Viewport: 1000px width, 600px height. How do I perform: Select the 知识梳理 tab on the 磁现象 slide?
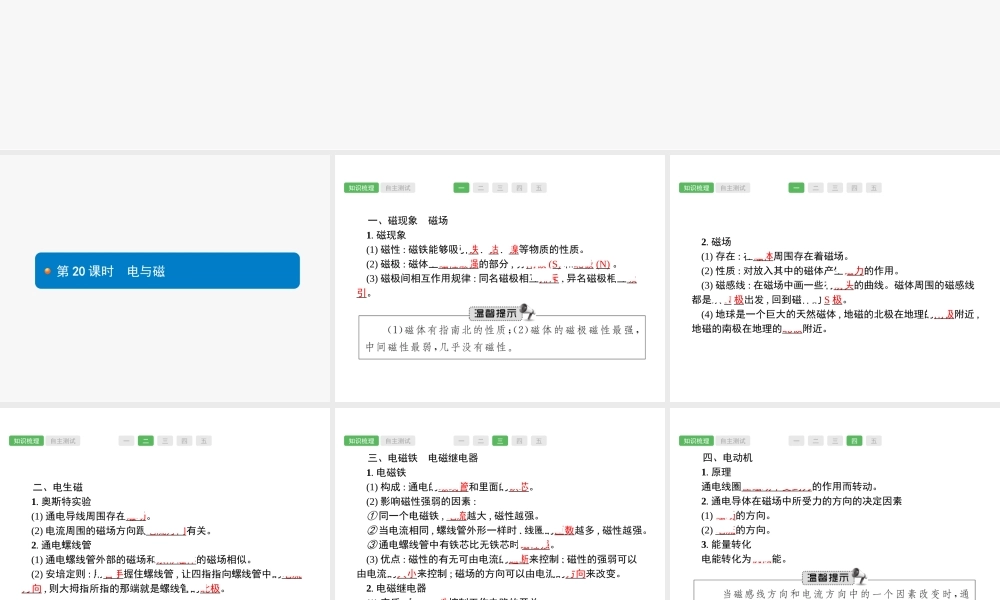[361, 188]
